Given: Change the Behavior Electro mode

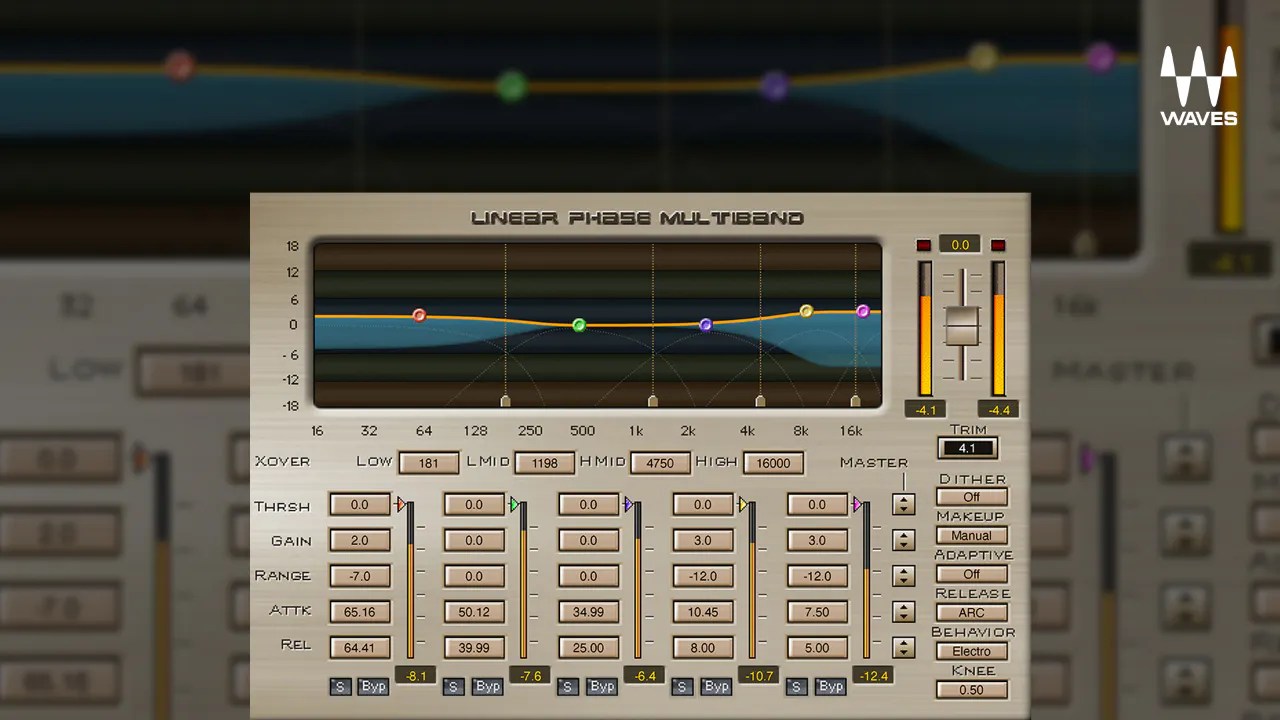Looking at the screenshot, I should (x=971, y=651).
